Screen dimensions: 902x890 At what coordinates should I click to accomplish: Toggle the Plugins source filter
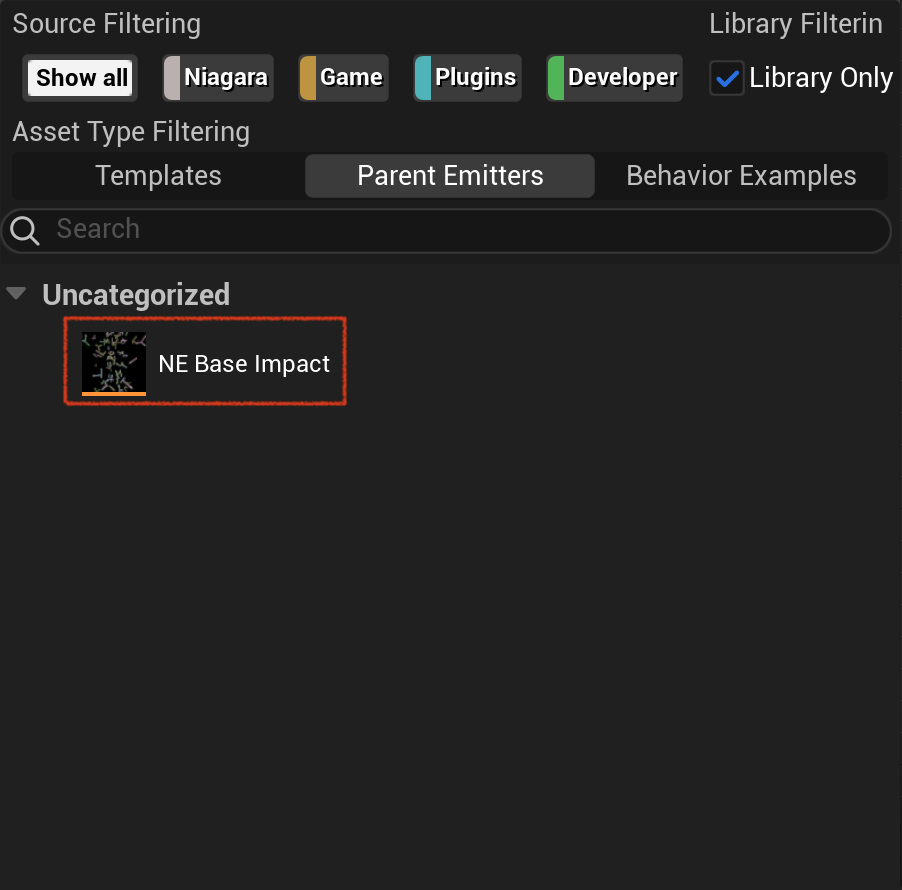click(468, 78)
